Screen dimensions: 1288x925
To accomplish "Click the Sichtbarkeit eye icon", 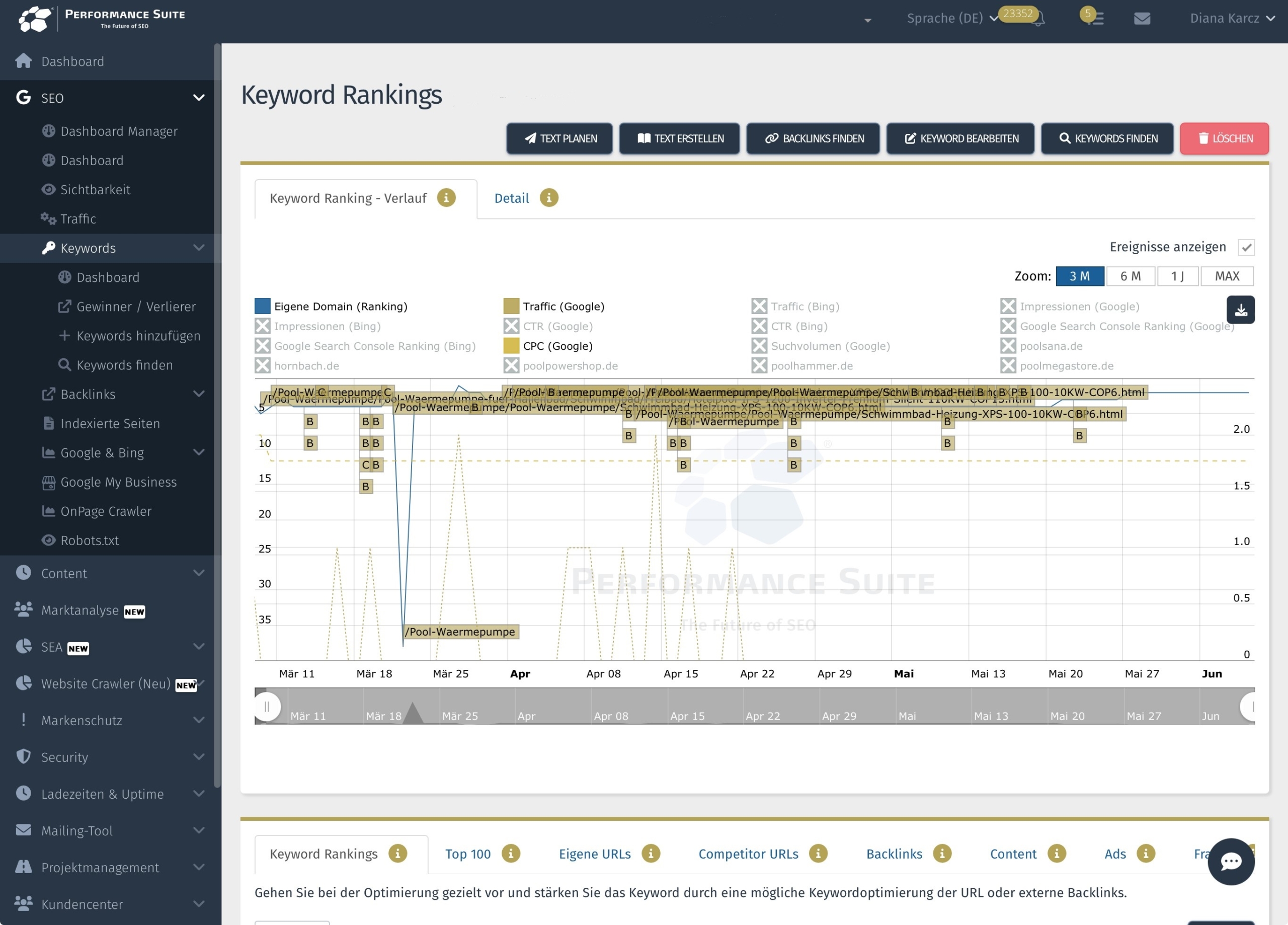I will point(49,189).
